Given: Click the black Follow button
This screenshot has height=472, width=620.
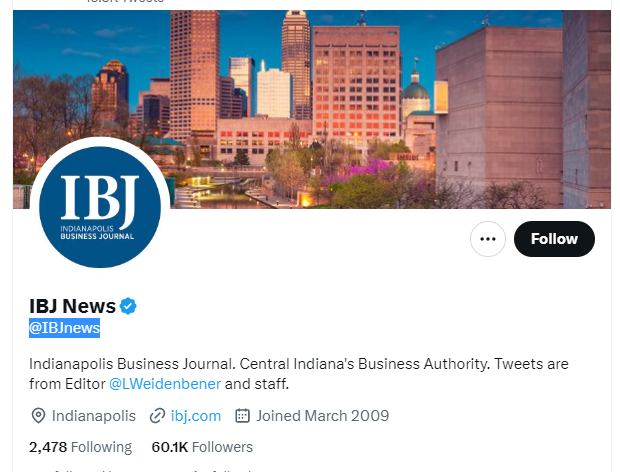Looking at the screenshot, I should coord(554,239).
